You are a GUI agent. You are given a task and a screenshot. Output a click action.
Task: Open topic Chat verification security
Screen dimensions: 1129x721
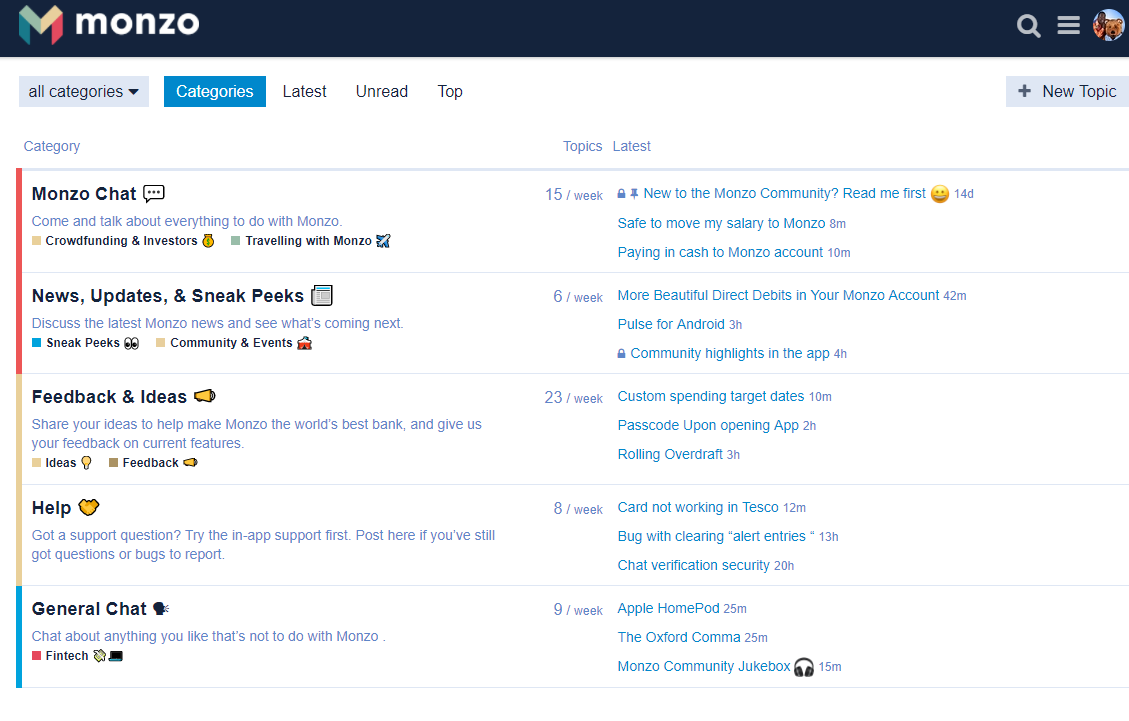[x=693, y=565]
